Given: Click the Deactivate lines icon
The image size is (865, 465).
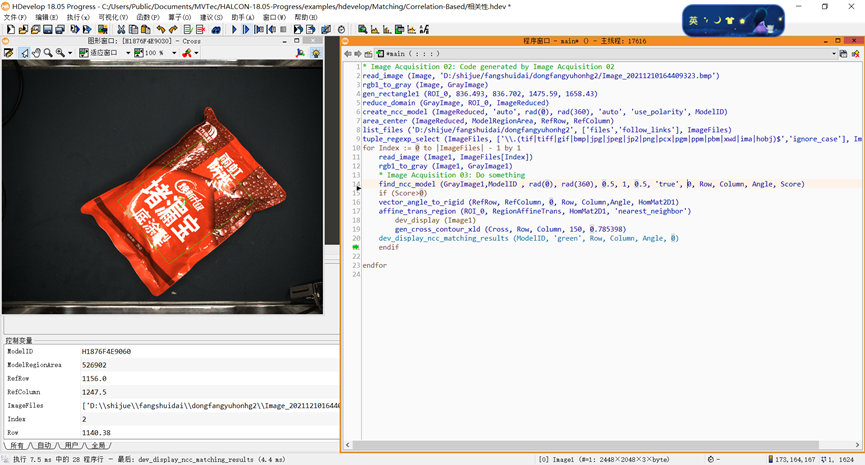Looking at the screenshot, I should click(200, 29).
